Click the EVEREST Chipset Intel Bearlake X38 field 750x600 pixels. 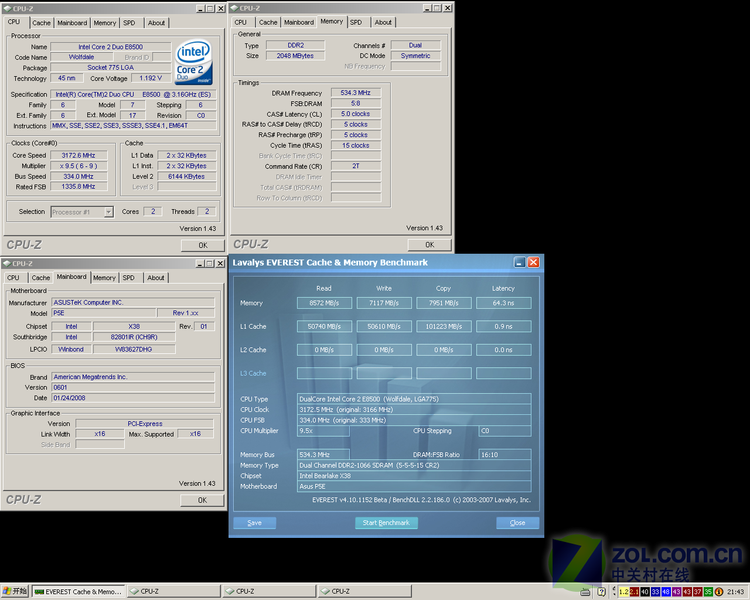click(414, 476)
